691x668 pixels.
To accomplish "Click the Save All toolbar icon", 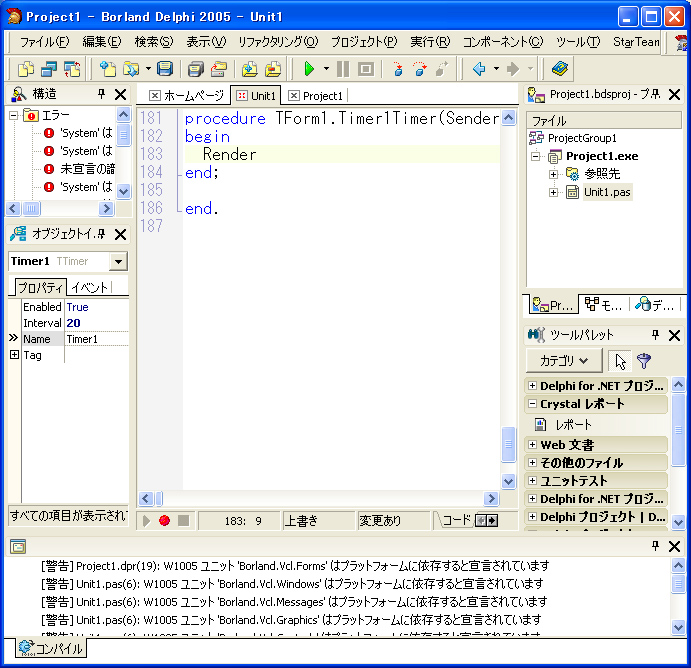I will pyautogui.click(x=196, y=69).
